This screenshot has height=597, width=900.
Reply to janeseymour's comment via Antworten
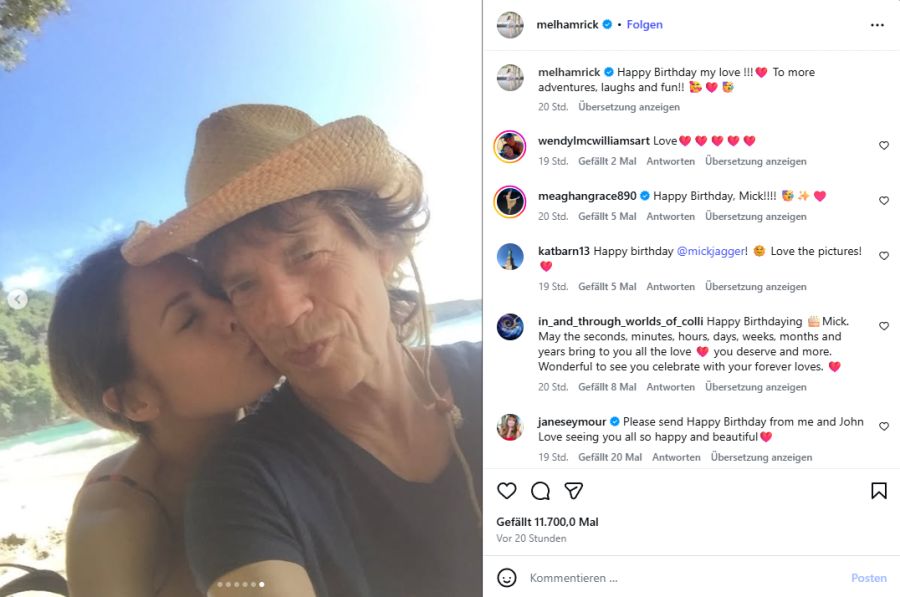click(676, 457)
